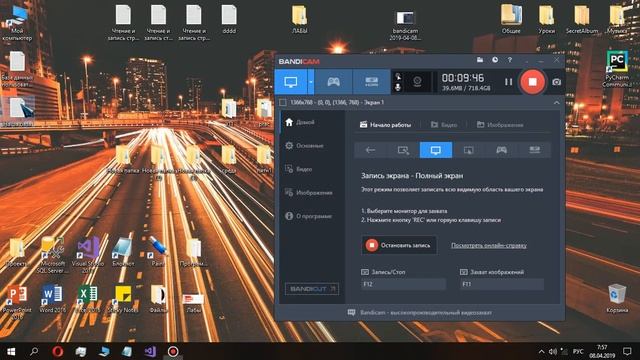Select Sticky Notes desktop shortcut
640x360 pixels.
[122, 299]
